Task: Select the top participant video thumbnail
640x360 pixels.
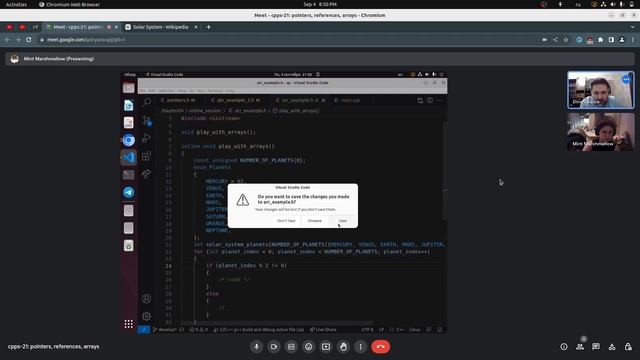Action: point(601,90)
